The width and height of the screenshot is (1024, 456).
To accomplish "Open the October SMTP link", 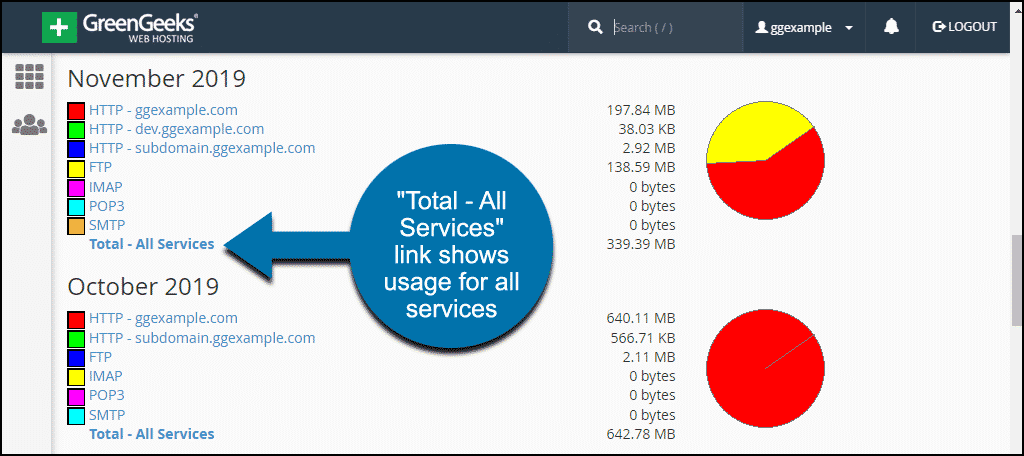I will (106, 414).
